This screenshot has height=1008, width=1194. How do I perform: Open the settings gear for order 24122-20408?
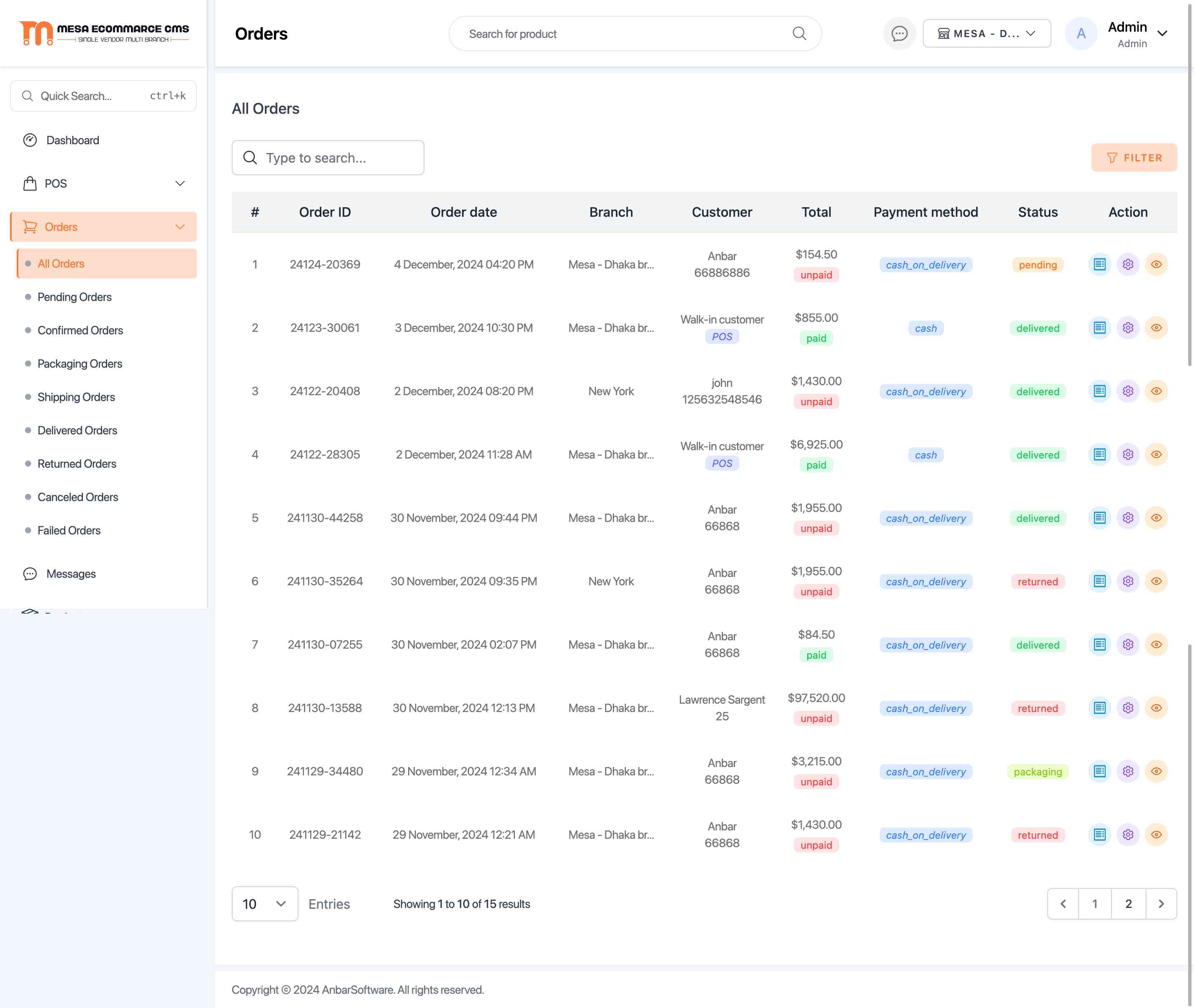point(1128,391)
